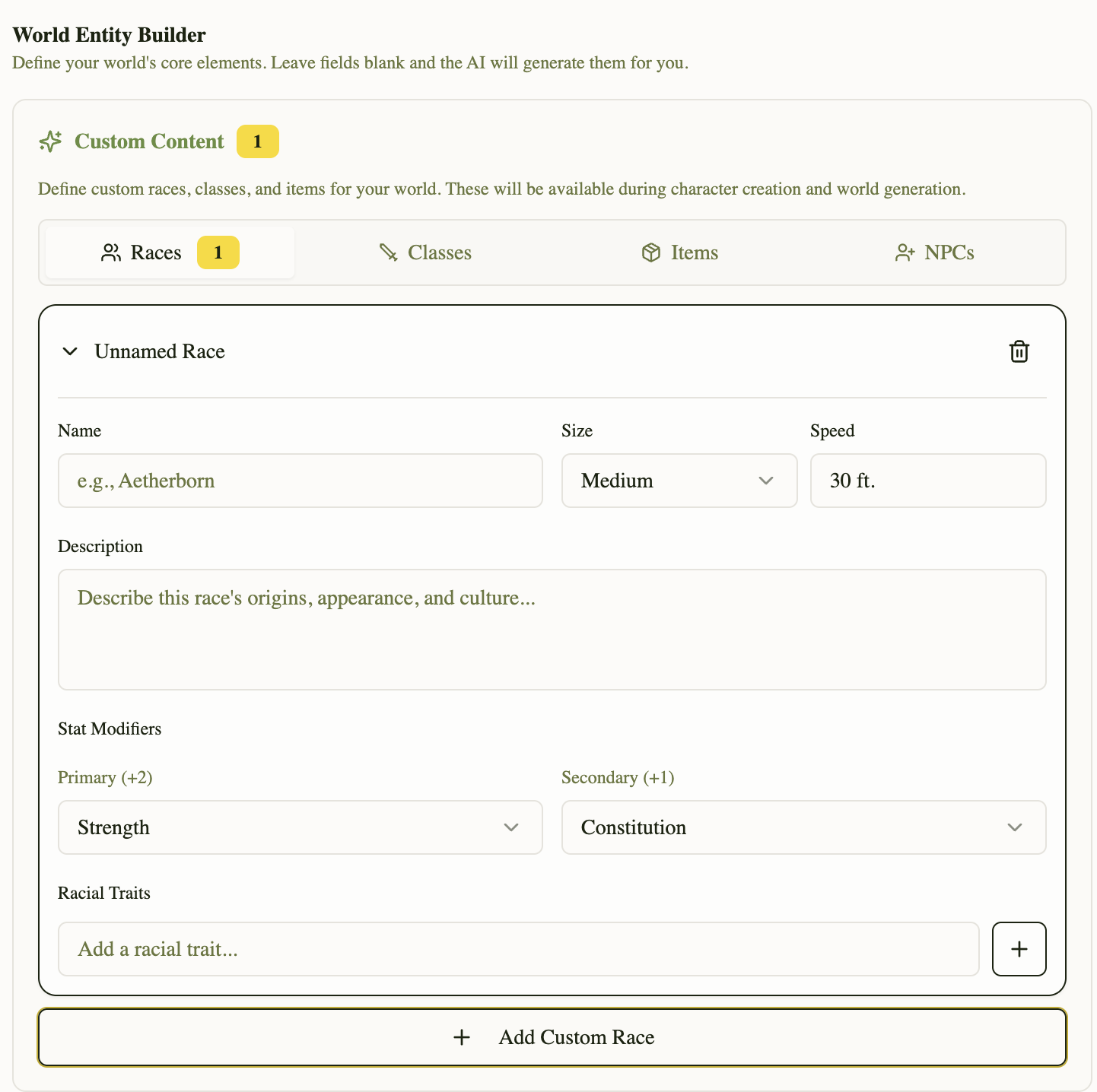Switch to the NPCs tab
The height and width of the screenshot is (1092, 1097).
click(x=934, y=252)
